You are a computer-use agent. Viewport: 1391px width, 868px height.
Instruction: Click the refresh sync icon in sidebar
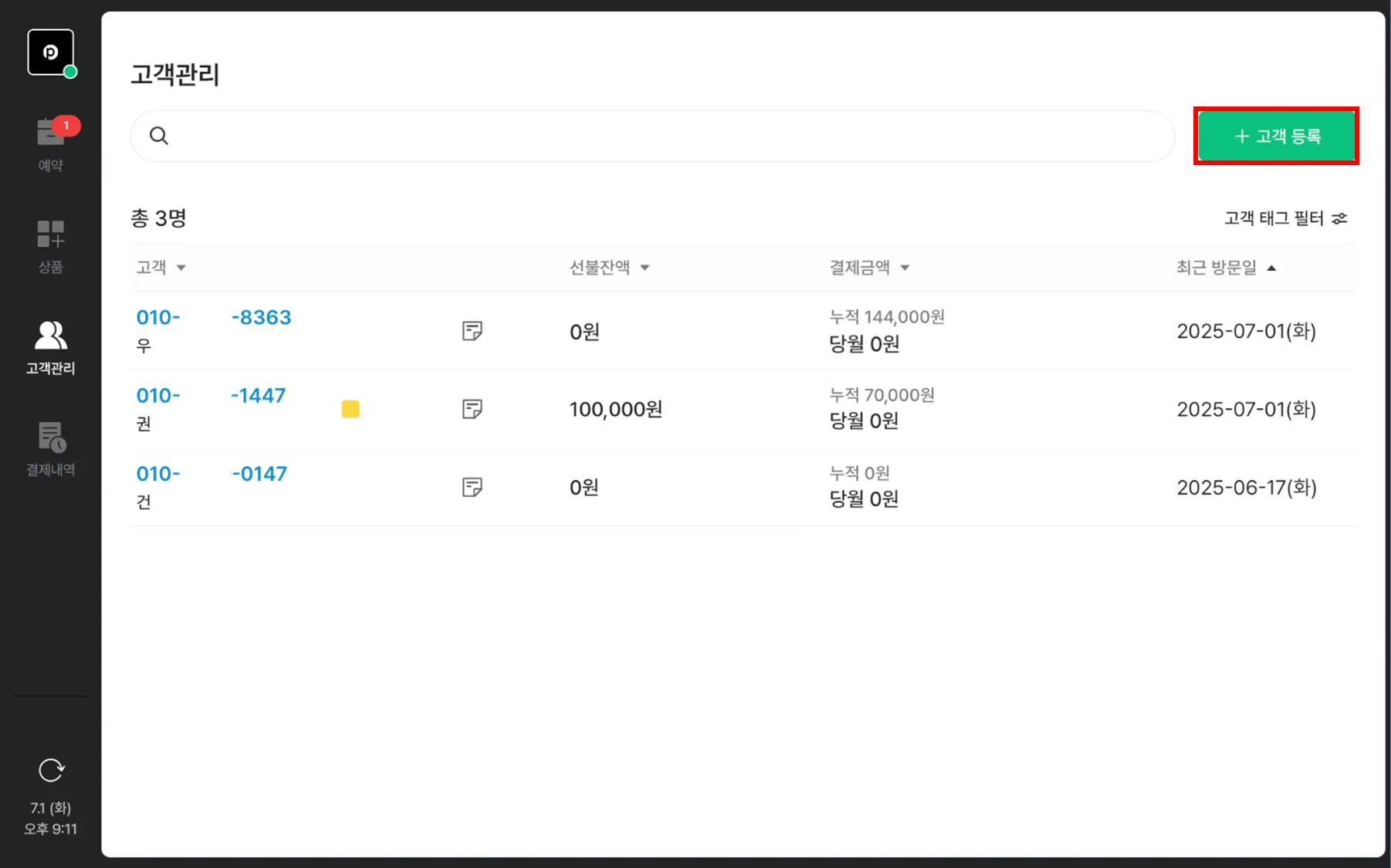click(x=51, y=770)
